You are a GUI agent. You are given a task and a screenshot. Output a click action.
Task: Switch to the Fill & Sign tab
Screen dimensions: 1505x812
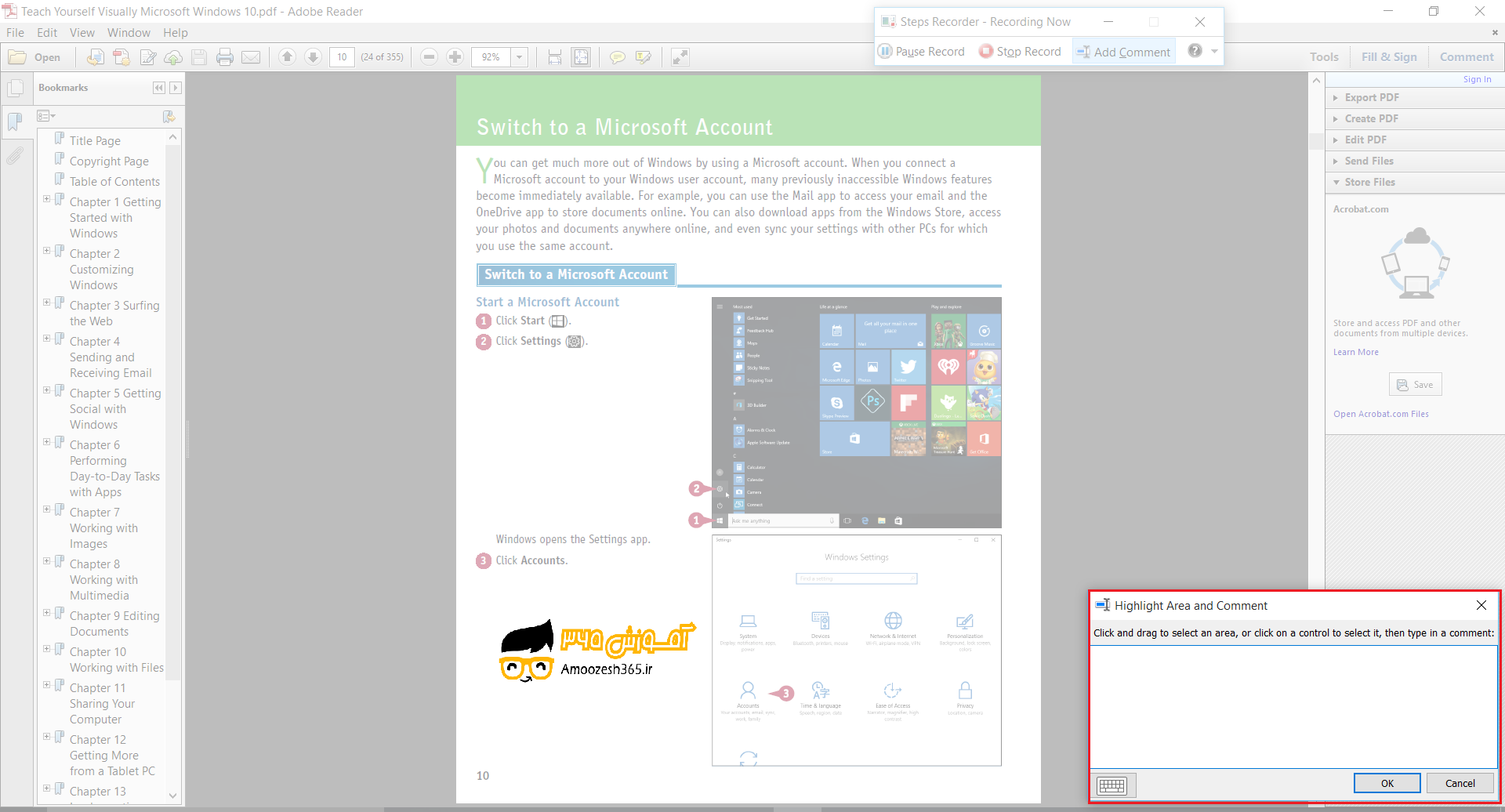pos(1389,57)
